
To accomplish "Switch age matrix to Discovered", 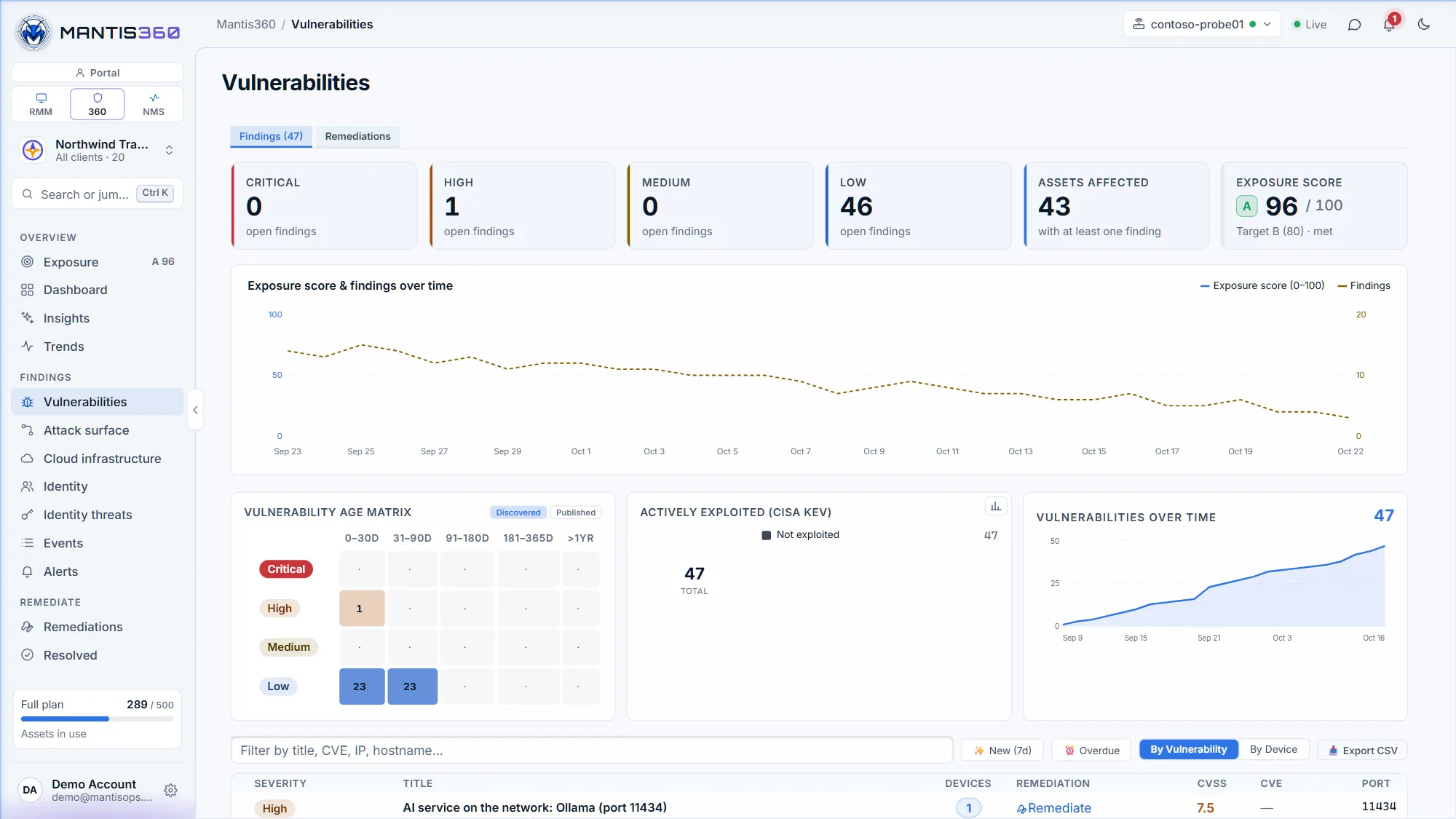I will click(x=518, y=513).
